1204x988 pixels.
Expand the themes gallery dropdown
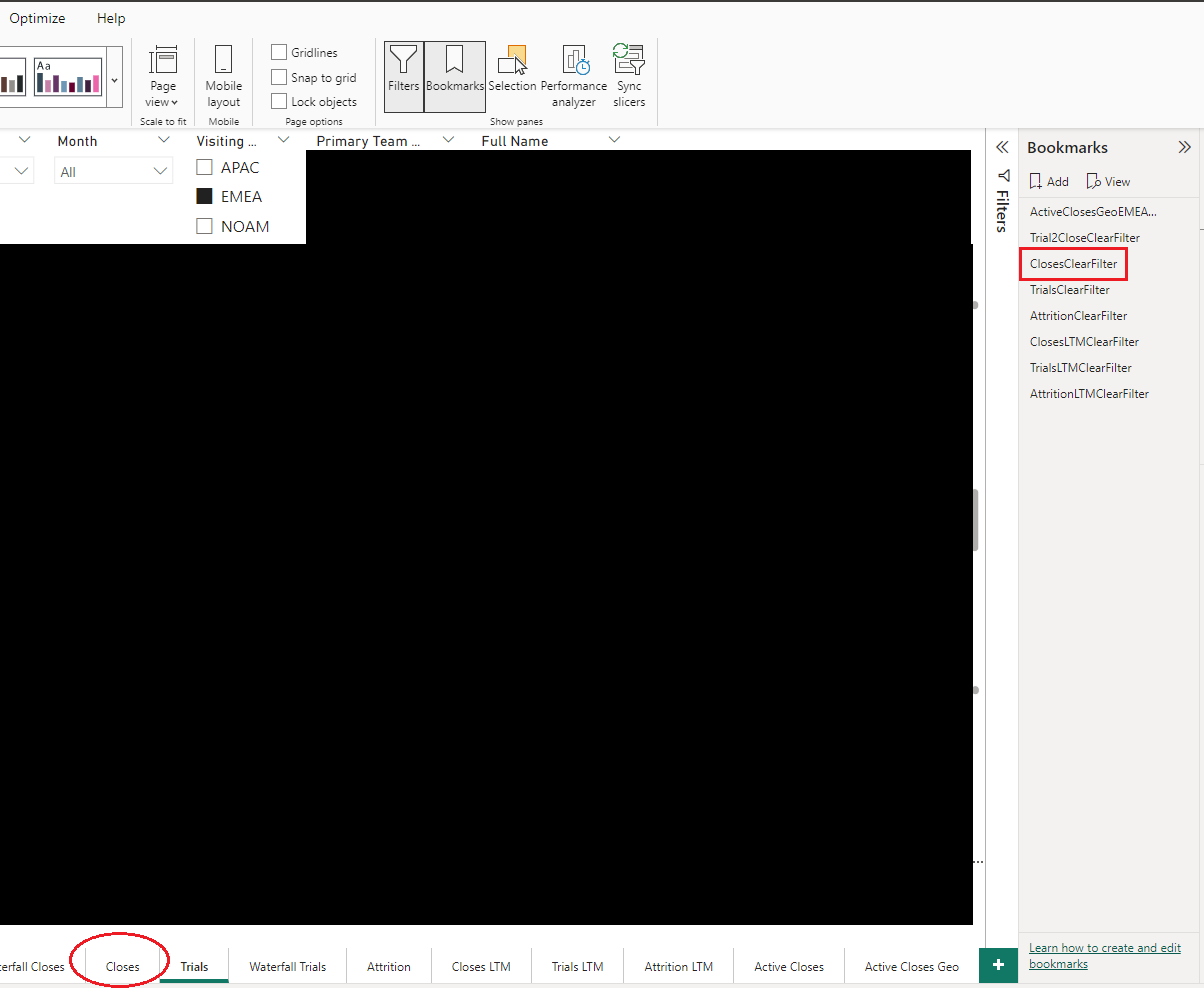(x=114, y=79)
